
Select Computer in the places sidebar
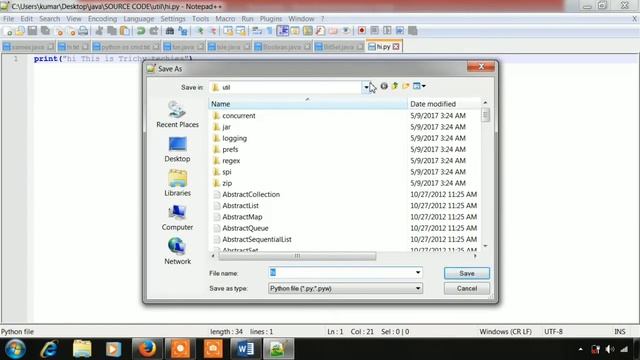(178, 218)
